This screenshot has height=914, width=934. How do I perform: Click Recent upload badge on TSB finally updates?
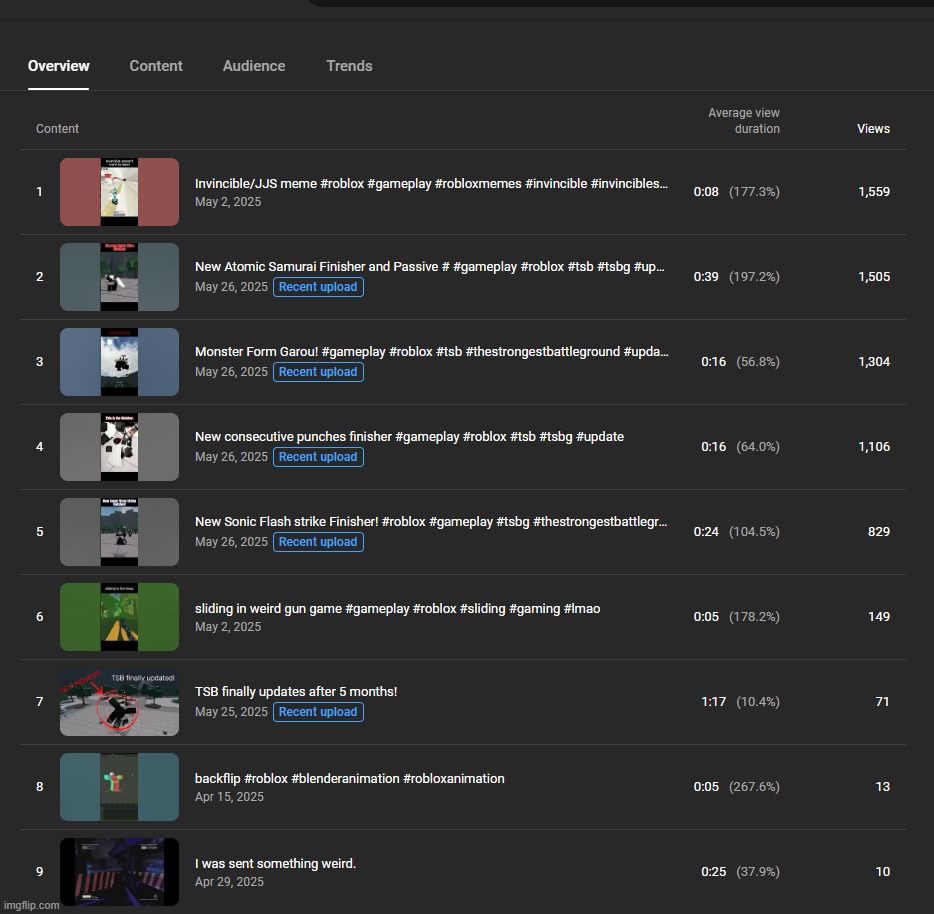[x=318, y=712]
